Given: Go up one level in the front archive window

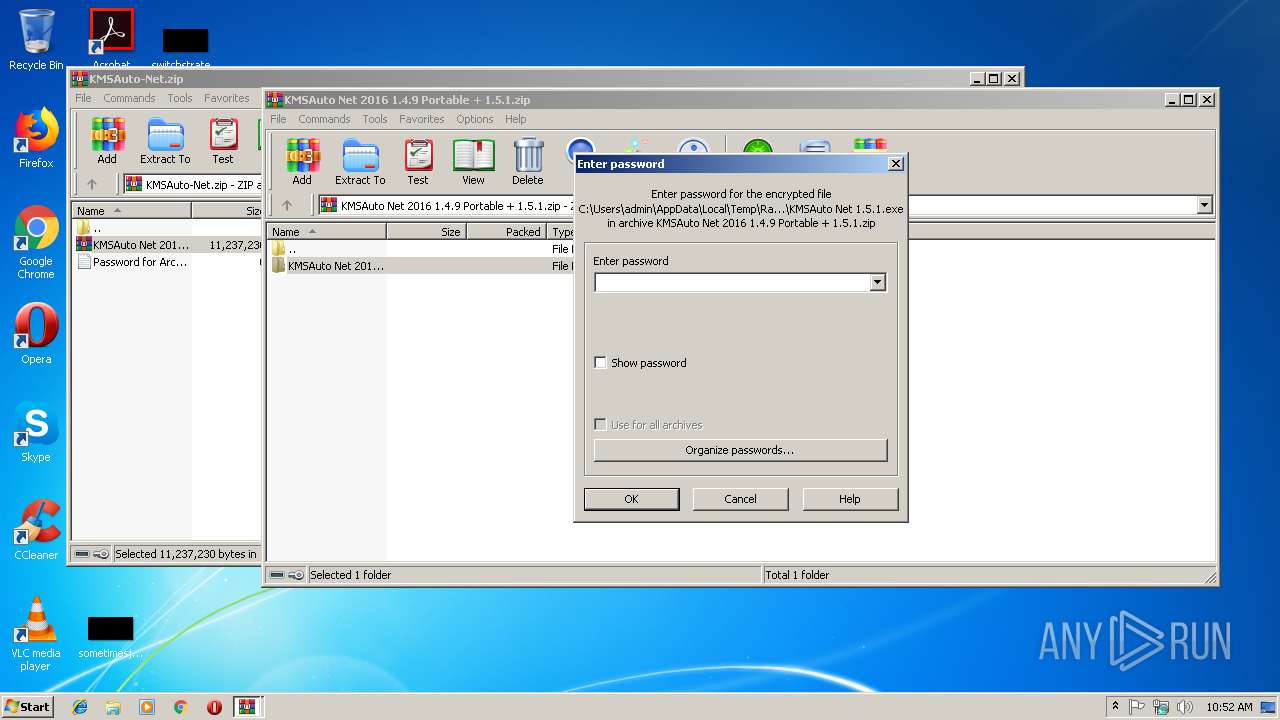Looking at the screenshot, I should 287,205.
